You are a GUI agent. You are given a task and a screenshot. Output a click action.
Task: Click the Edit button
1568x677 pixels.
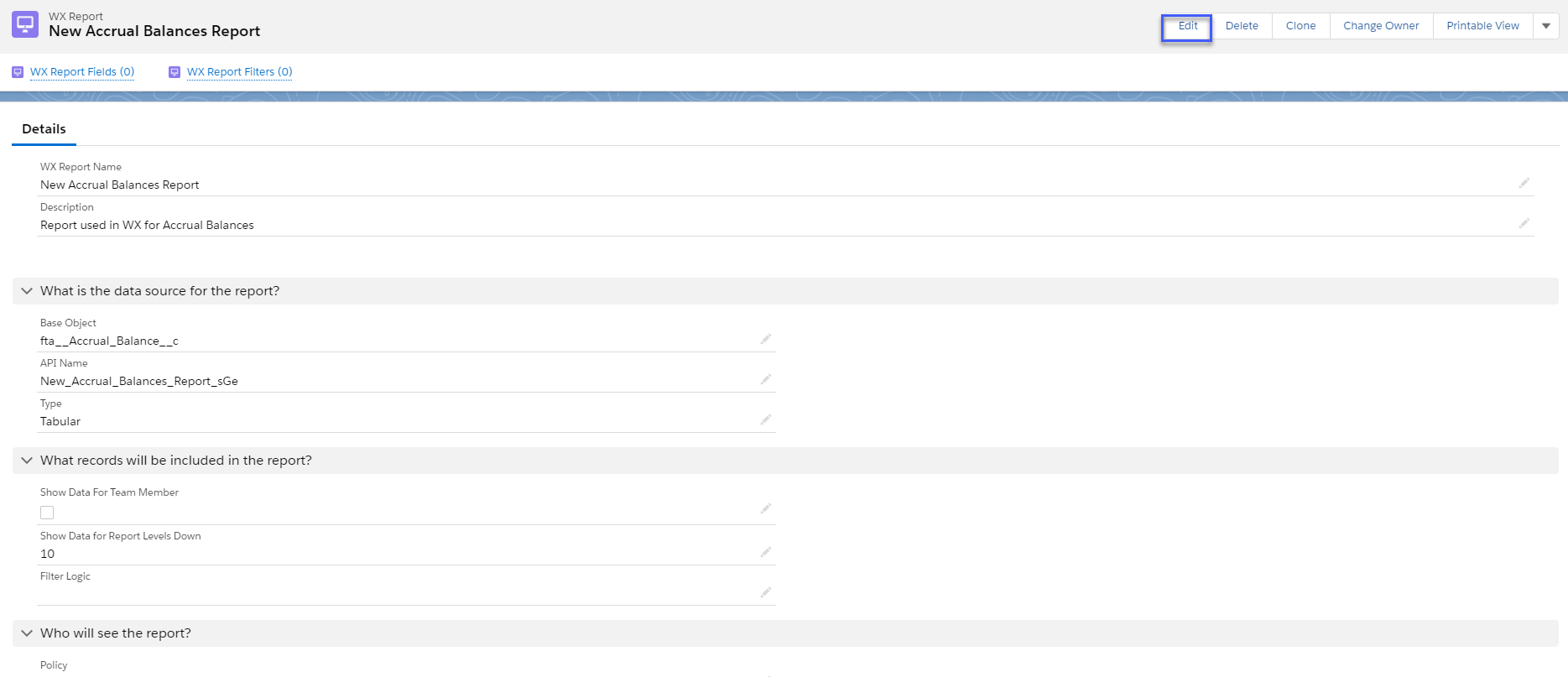[x=1187, y=26]
